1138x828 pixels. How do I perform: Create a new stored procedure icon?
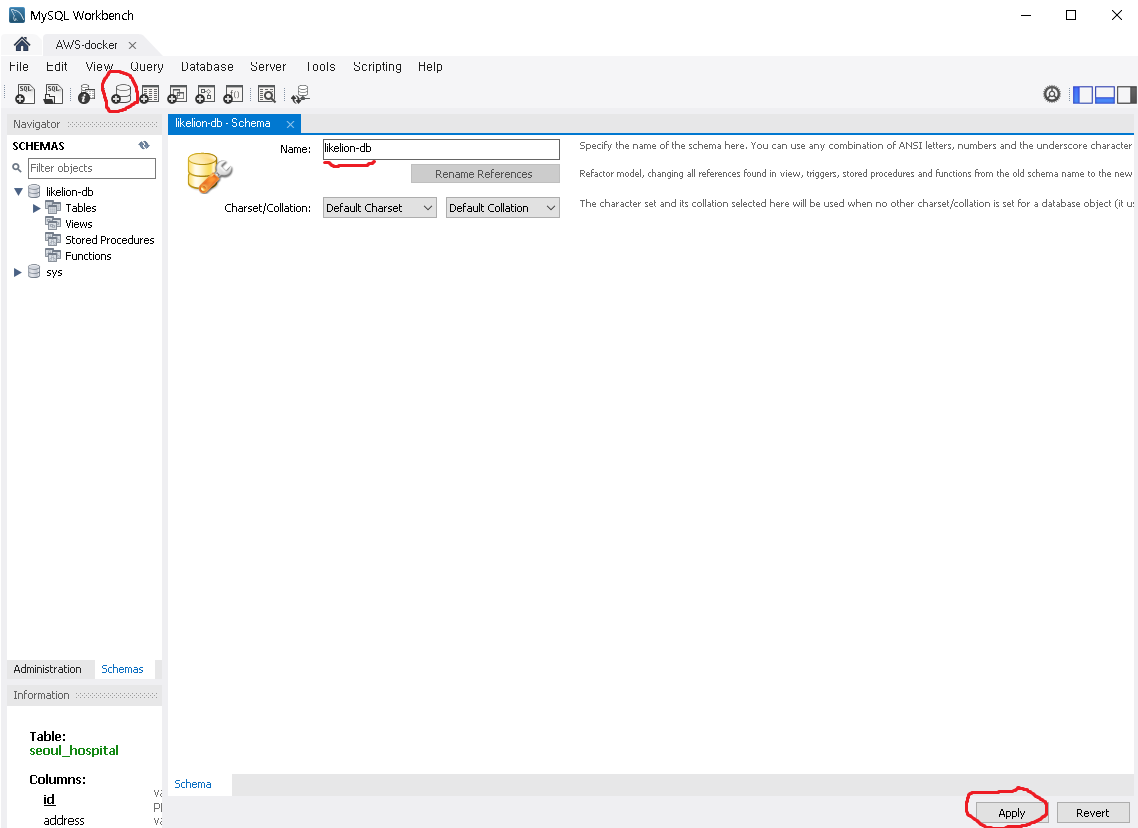click(205, 94)
